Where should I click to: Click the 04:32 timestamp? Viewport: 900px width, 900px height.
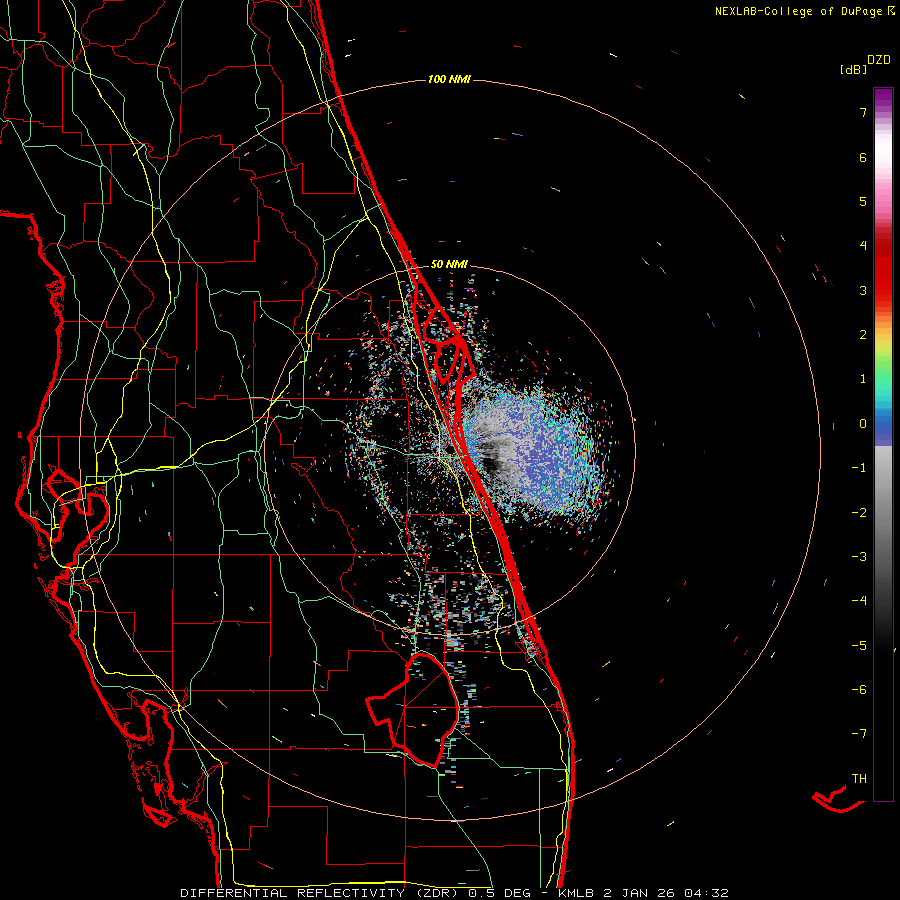pos(707,893)
